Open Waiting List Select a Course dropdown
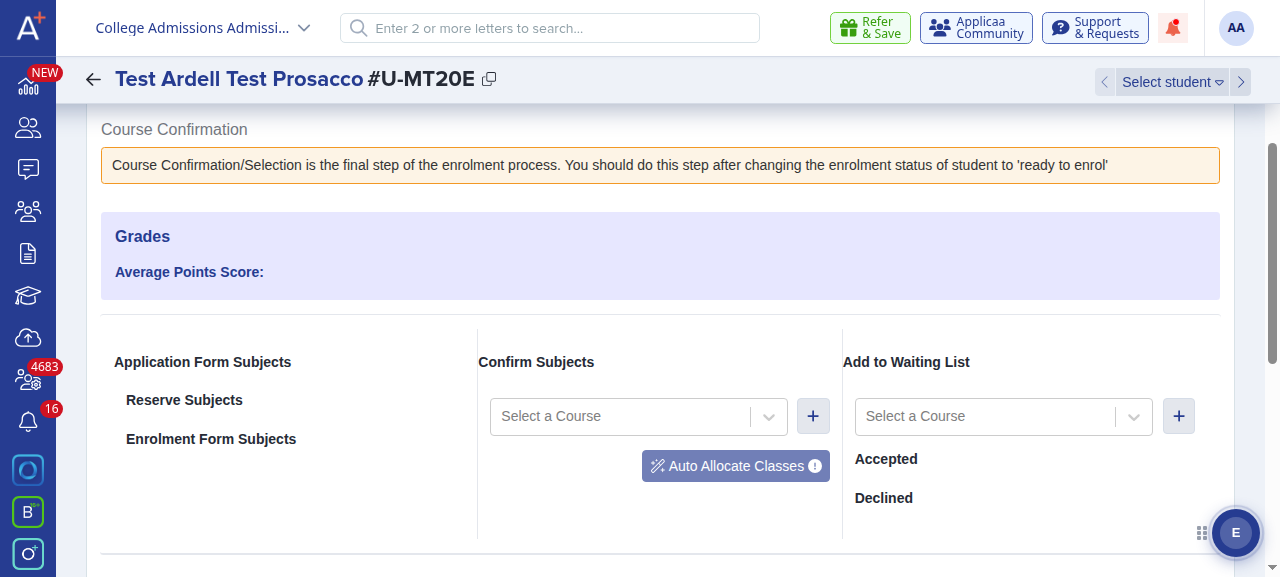The height and width of the screenshot is (577, 1280). pos(1004,416)
